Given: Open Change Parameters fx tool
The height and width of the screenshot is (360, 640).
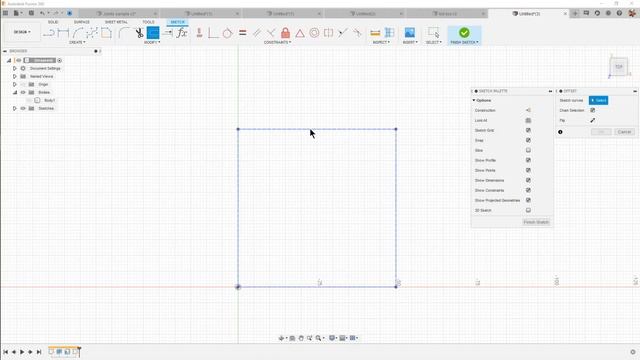Looking at the screenshot, I should (x=182, y=33).
